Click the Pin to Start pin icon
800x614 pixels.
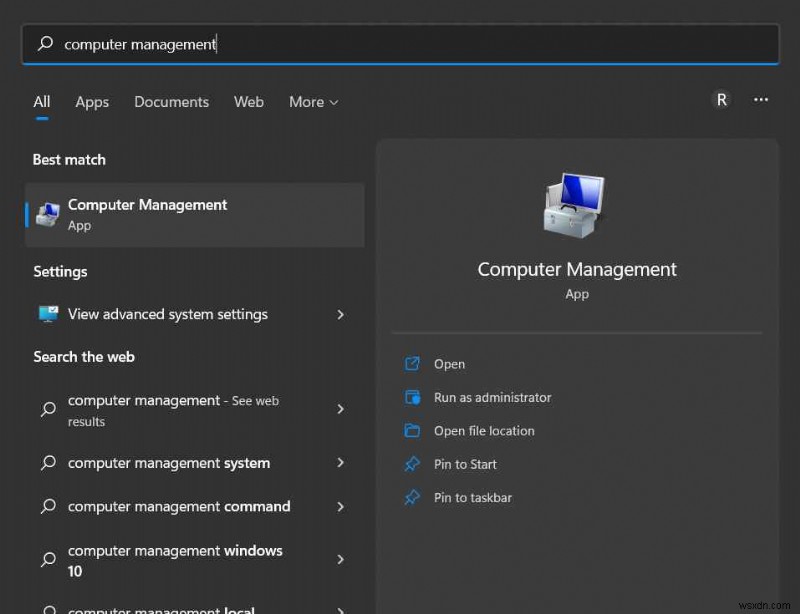[x=413, y=464]
